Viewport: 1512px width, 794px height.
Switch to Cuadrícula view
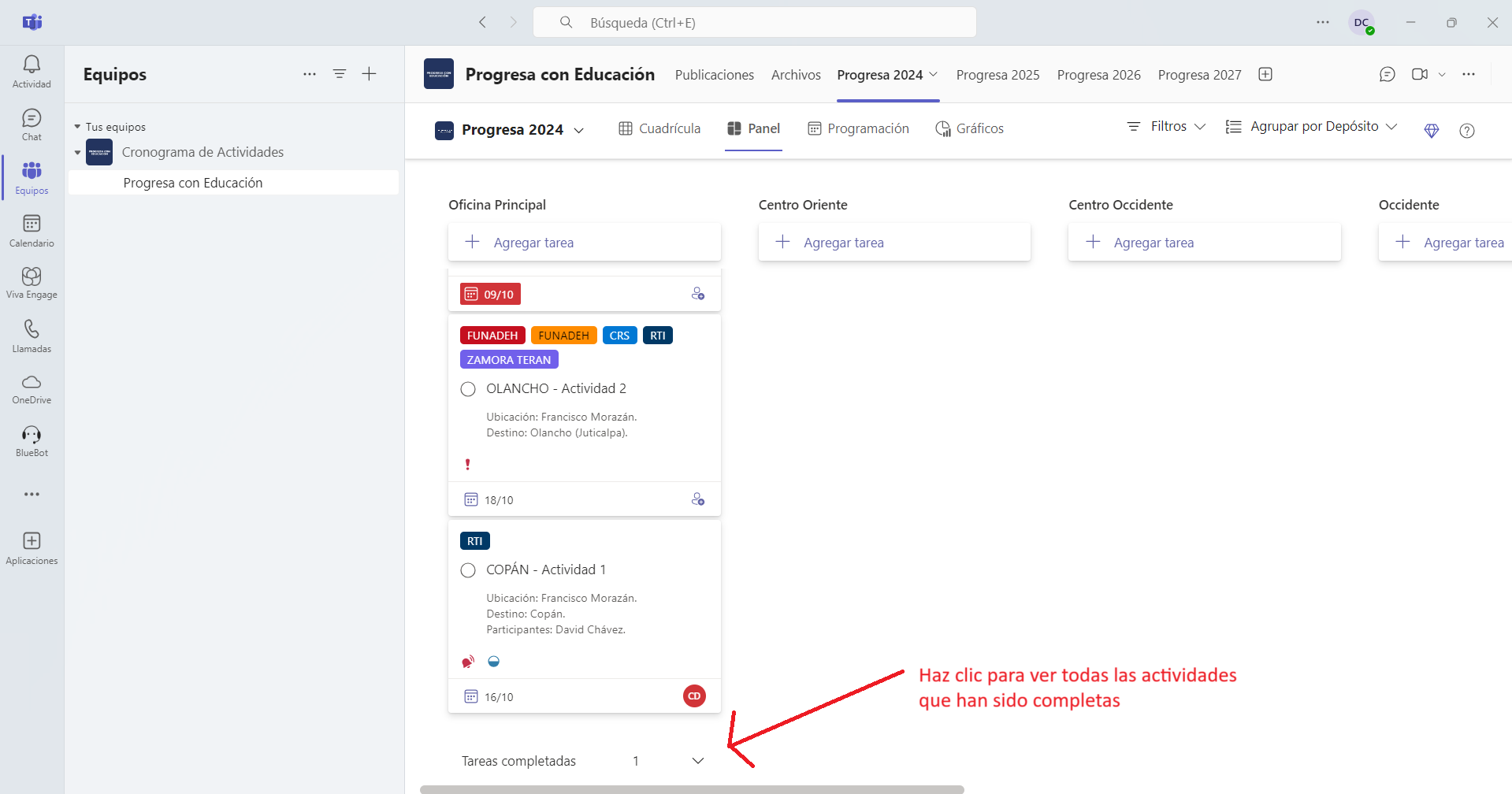pos(659,128)
